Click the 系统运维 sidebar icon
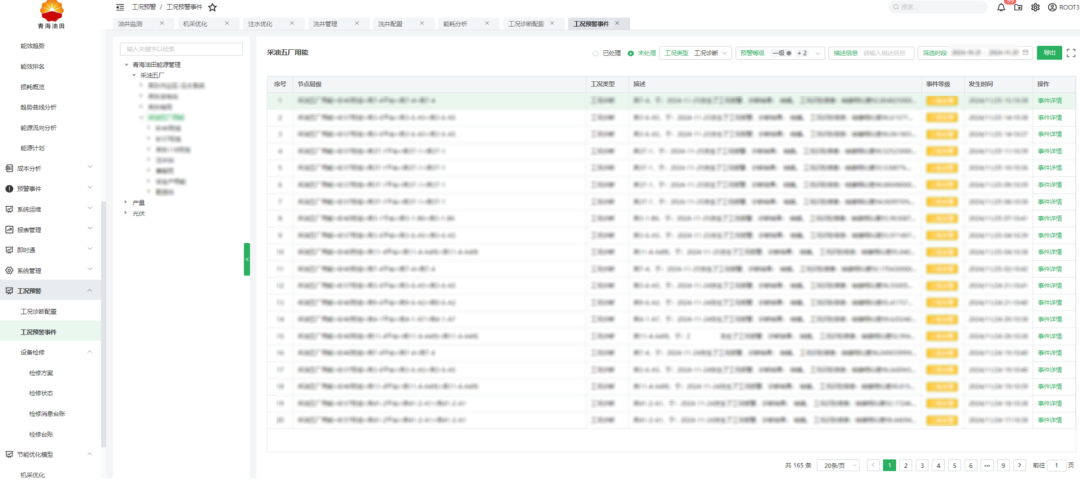The image size is (1080, 499). (x=9, y=209)
